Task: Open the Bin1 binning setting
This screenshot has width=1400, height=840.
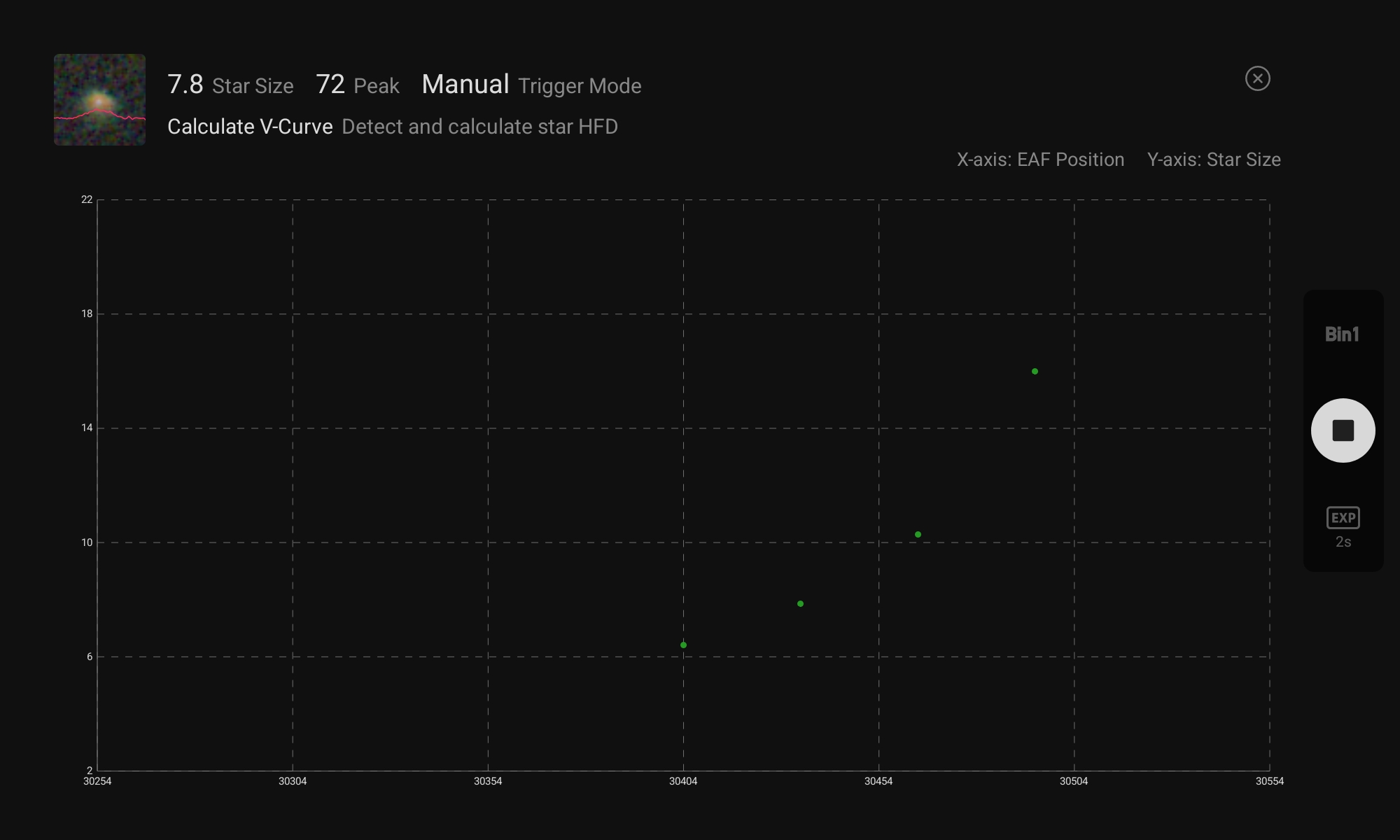Action: tap(1342, 335)
